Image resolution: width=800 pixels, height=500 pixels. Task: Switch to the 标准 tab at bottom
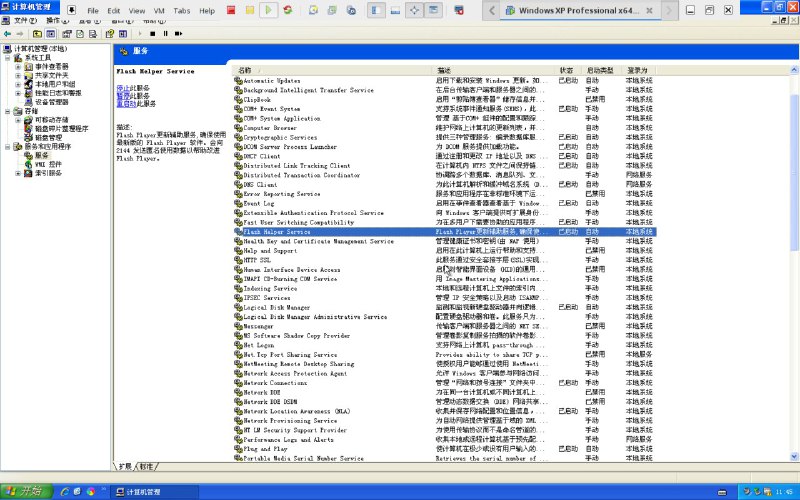pos(146,466)
